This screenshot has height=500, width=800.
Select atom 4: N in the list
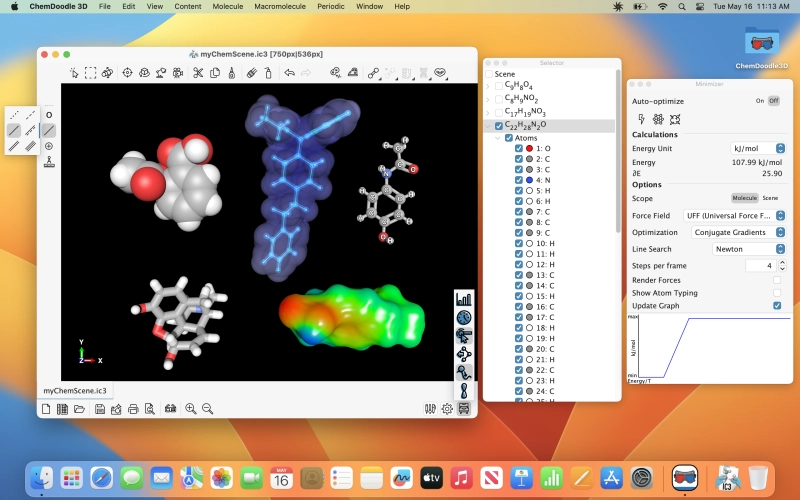click(544, 180)
